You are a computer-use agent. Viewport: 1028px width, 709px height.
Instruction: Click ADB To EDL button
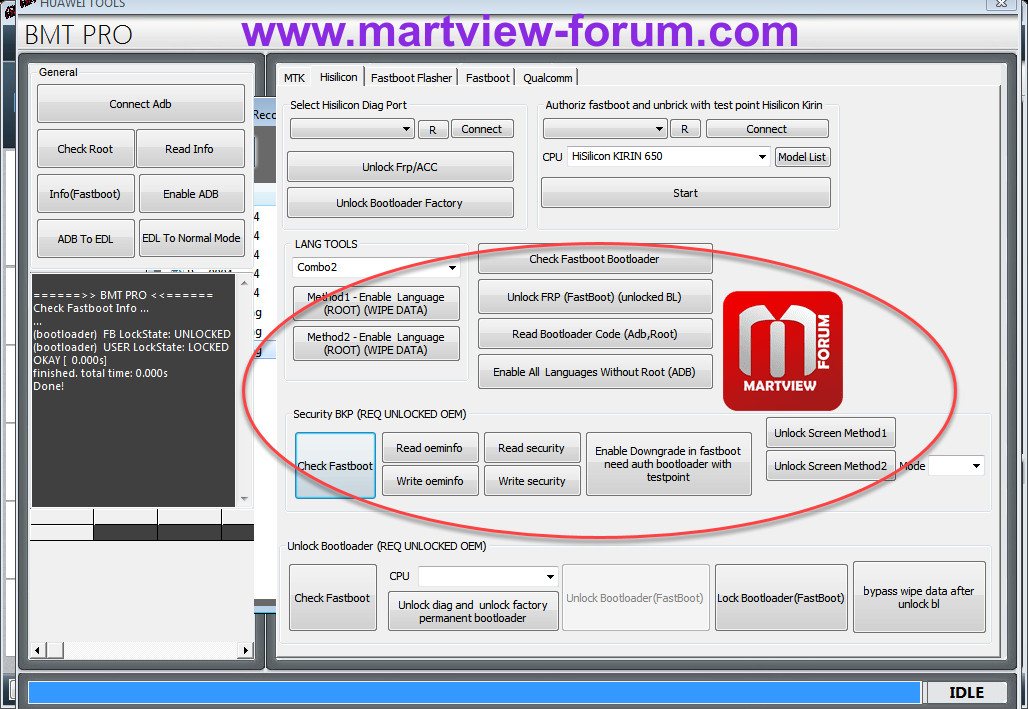click(85, 239)
